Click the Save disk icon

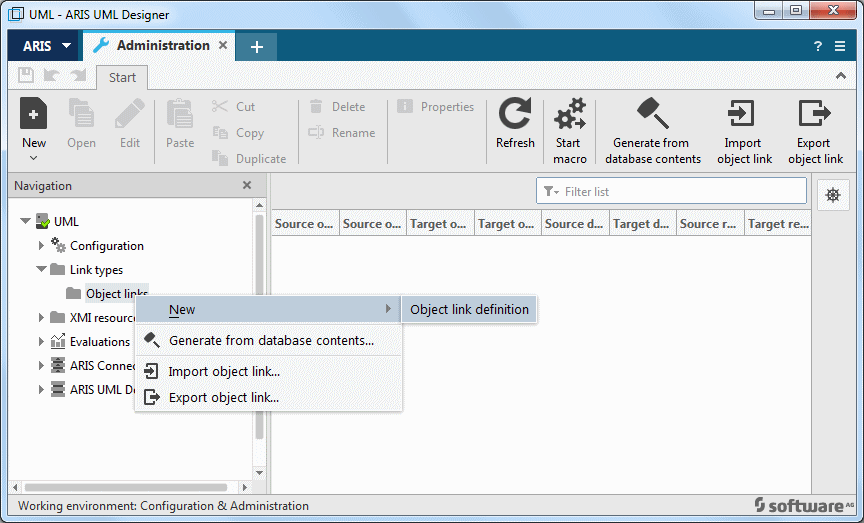[x=26, y=76]
